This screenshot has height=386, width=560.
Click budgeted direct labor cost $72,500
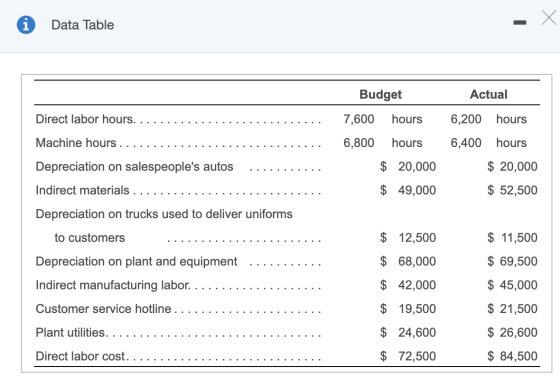pyautogui.click(x=408, y=356)
